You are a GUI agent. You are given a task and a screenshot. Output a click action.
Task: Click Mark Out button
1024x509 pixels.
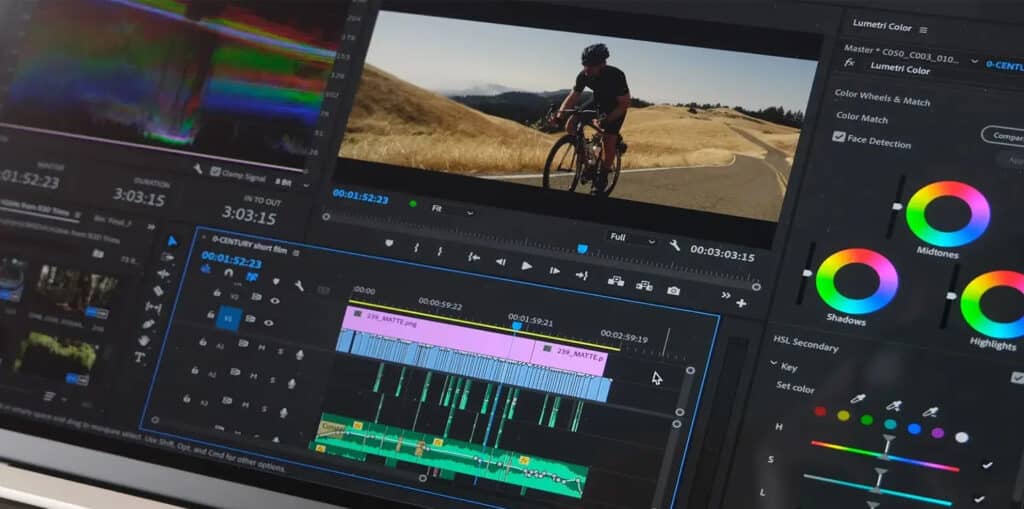pyautogui.click(x=440, y=251)
